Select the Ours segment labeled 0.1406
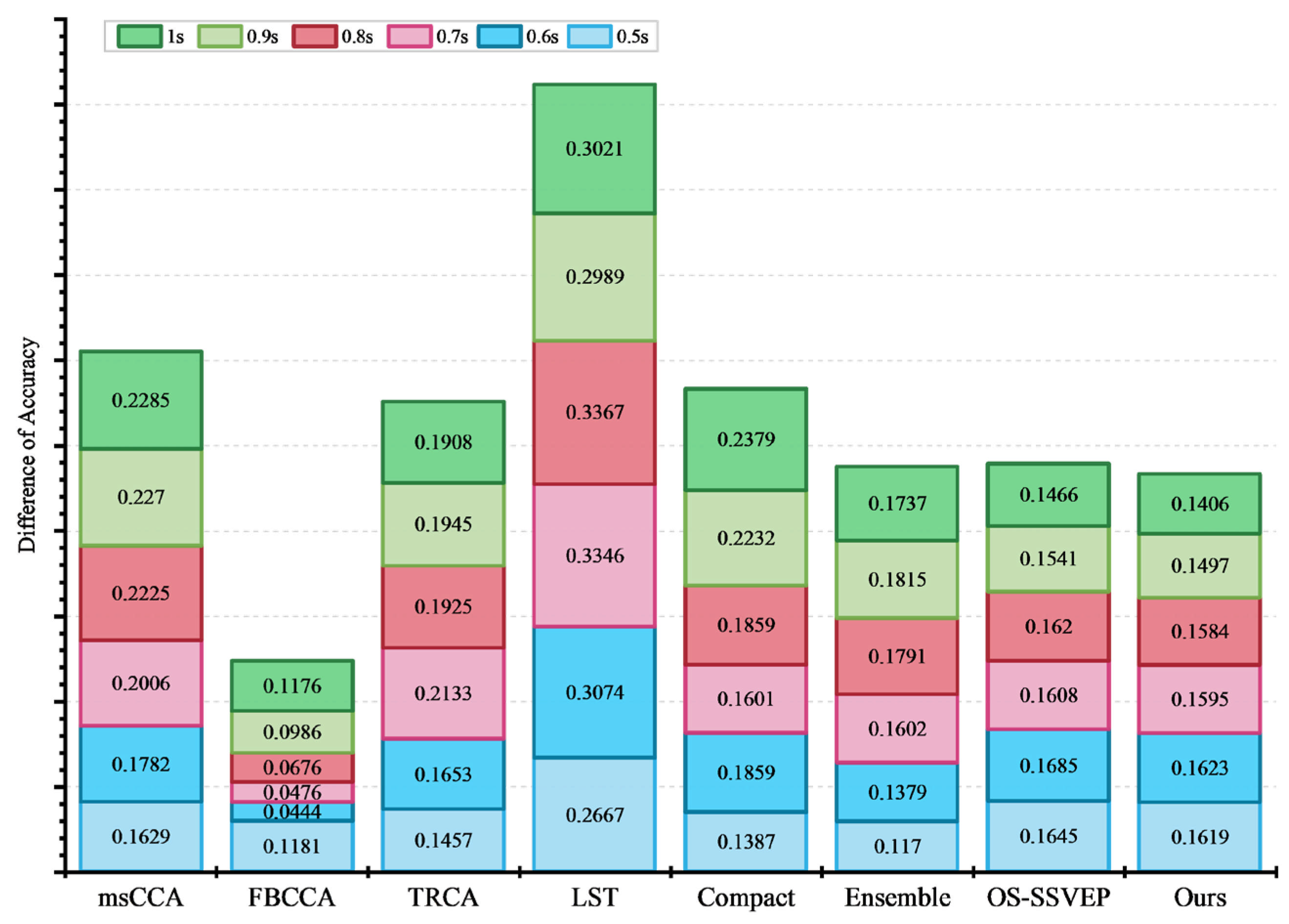 [1200, 503]
